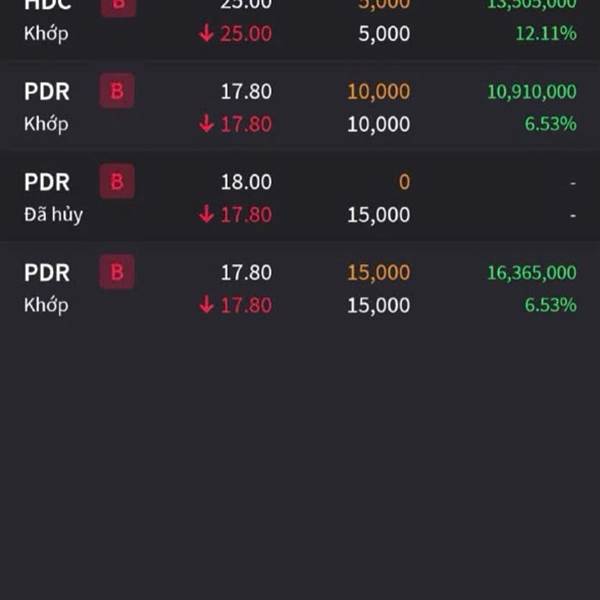Click down arrow in PDR 16,365,000 row
The width and height of the screenshot is (600, 600).
point(206,305)
